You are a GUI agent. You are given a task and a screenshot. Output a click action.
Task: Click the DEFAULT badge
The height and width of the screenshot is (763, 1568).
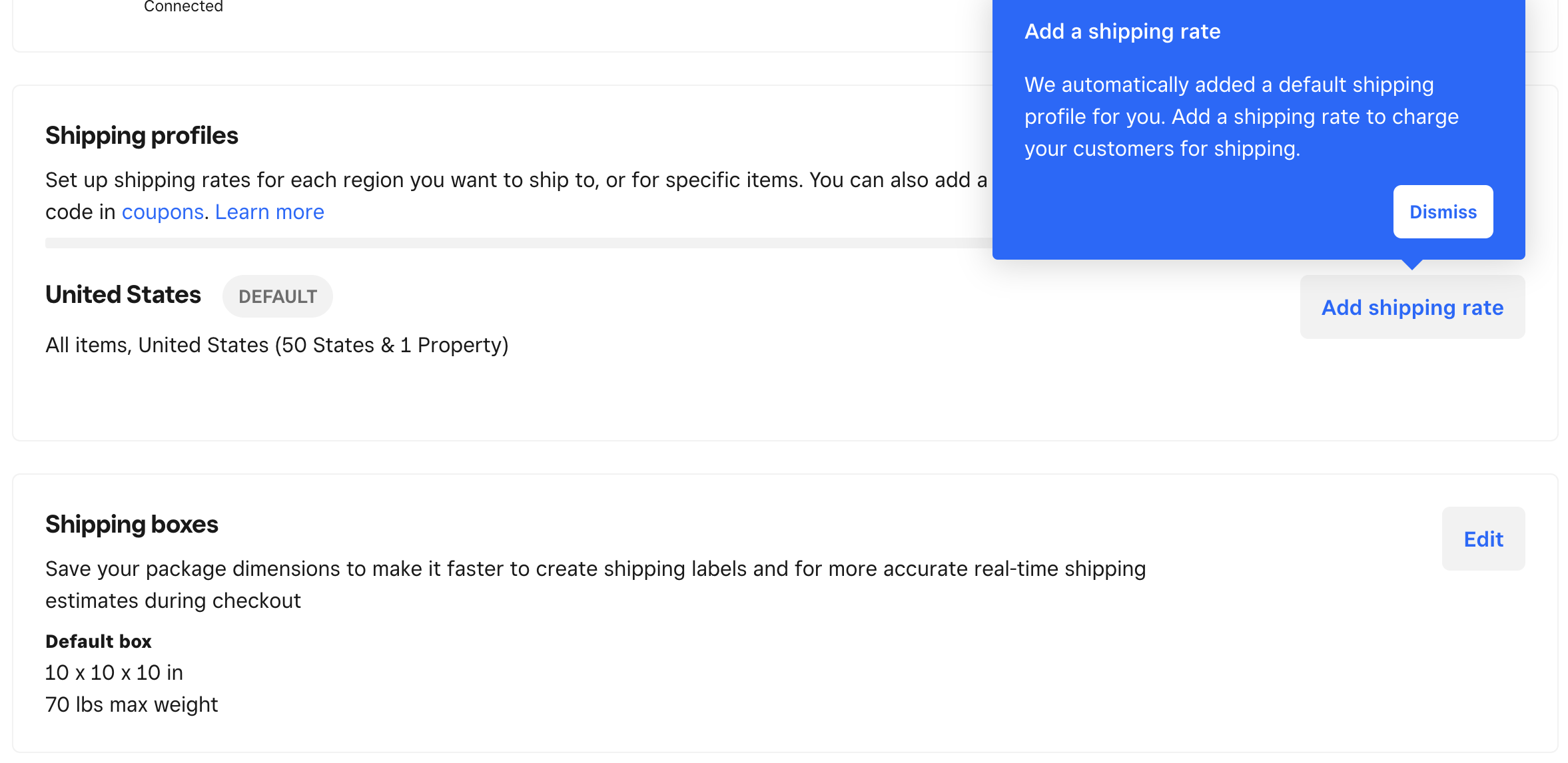[277, 296]
